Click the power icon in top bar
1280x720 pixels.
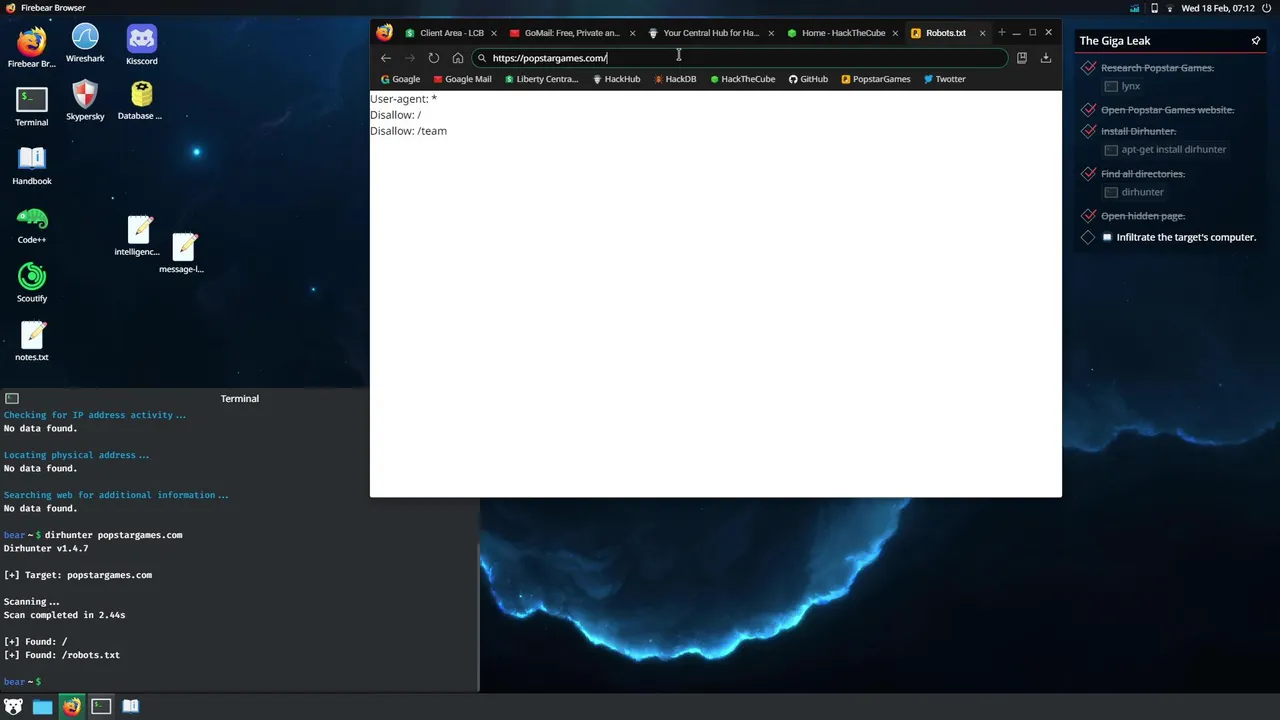pyautogui.click(x=1268, y=8)
